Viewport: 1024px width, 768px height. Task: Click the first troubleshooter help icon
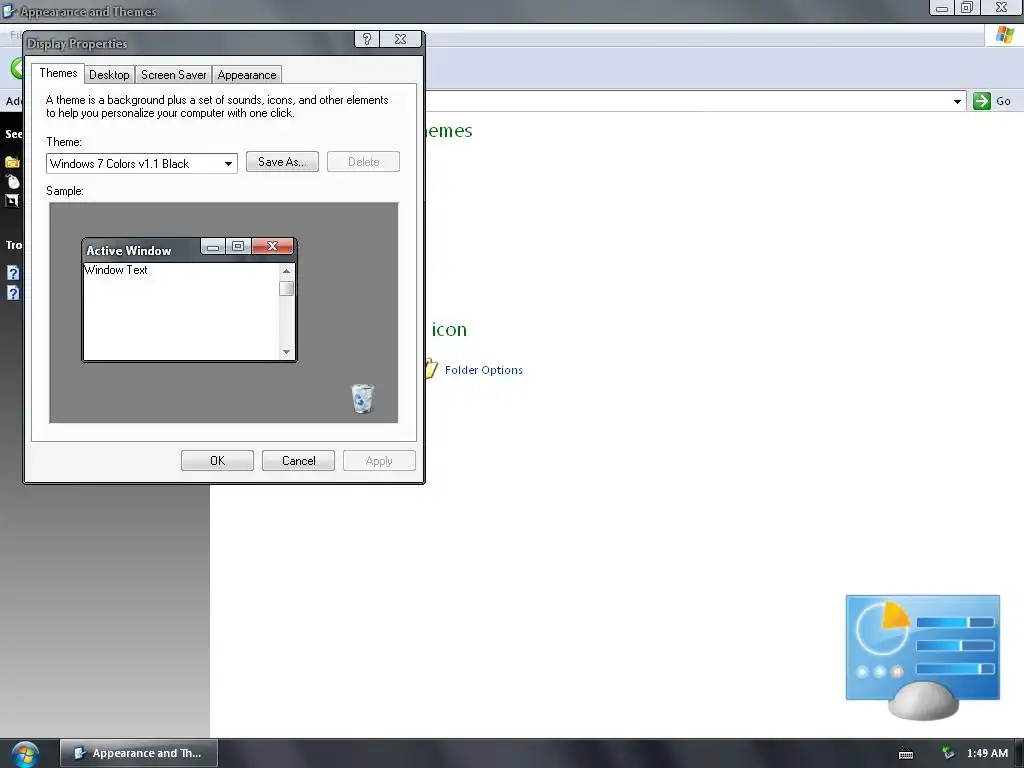[13, 273]
